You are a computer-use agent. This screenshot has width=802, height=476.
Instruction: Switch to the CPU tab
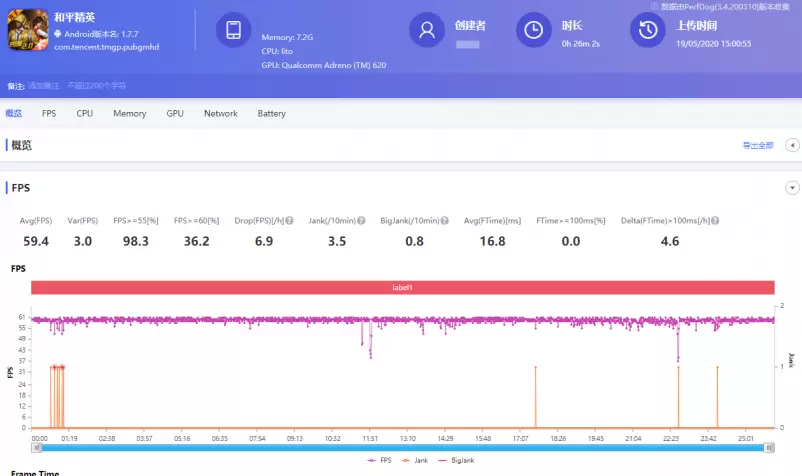pyautogui.click(x=85, y=114)
